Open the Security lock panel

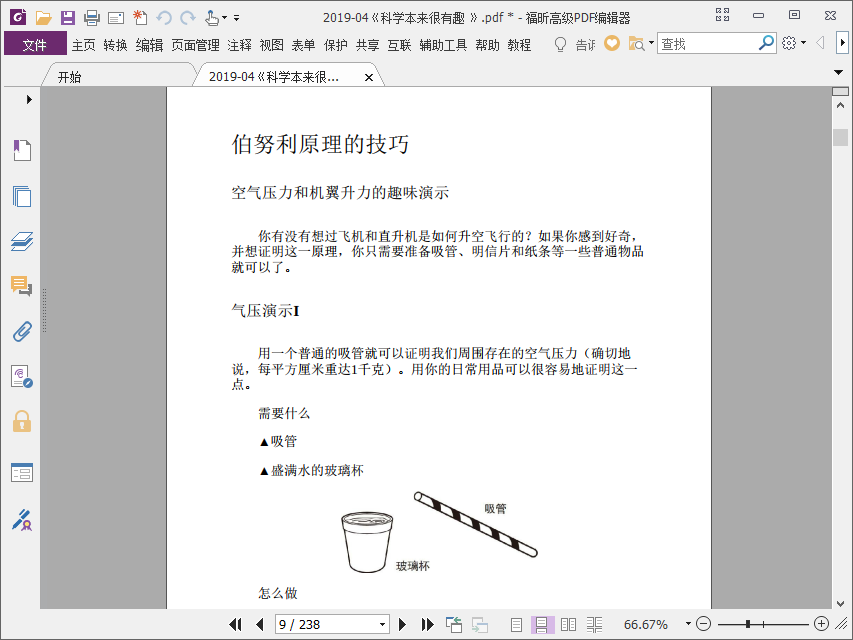[22, 422]
